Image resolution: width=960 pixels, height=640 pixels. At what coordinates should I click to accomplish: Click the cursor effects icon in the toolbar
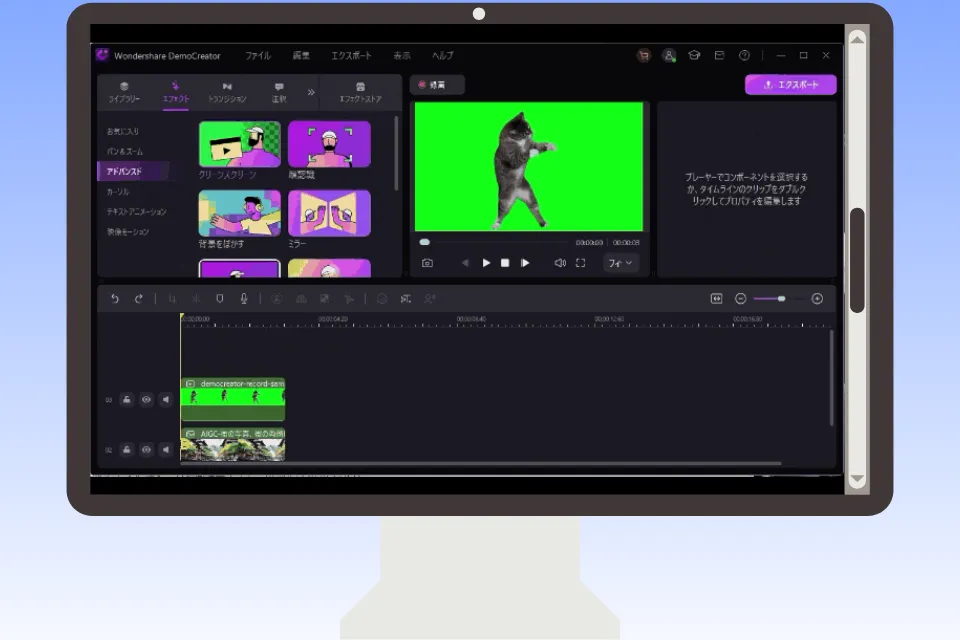[350, 298]
